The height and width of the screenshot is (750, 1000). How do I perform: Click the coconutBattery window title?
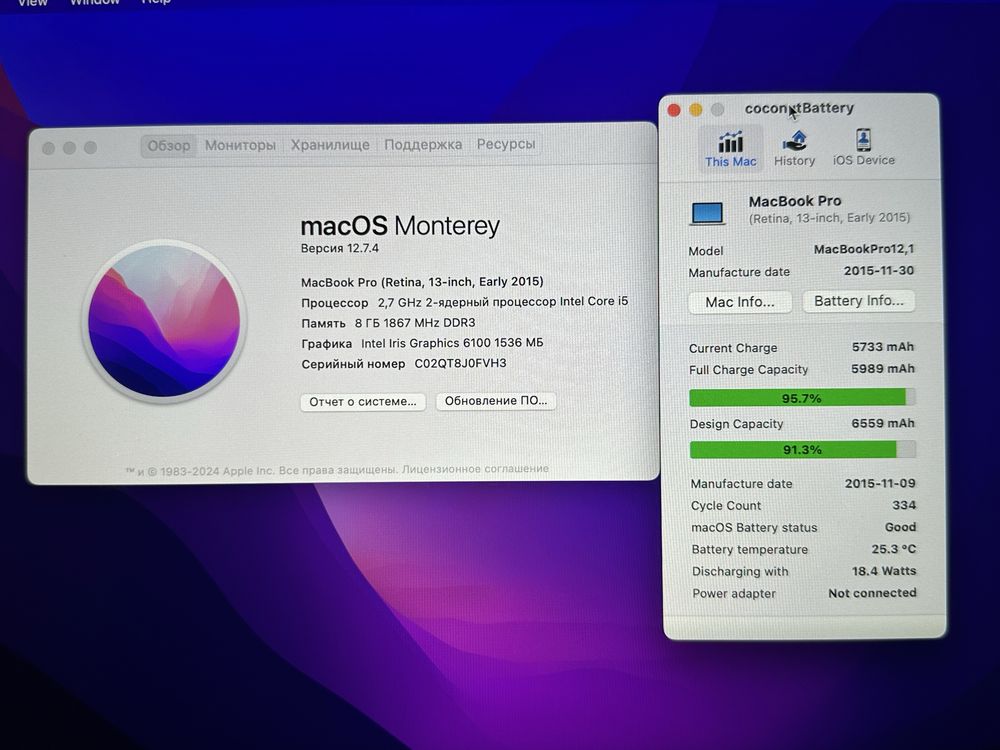(x=799, y=108)
